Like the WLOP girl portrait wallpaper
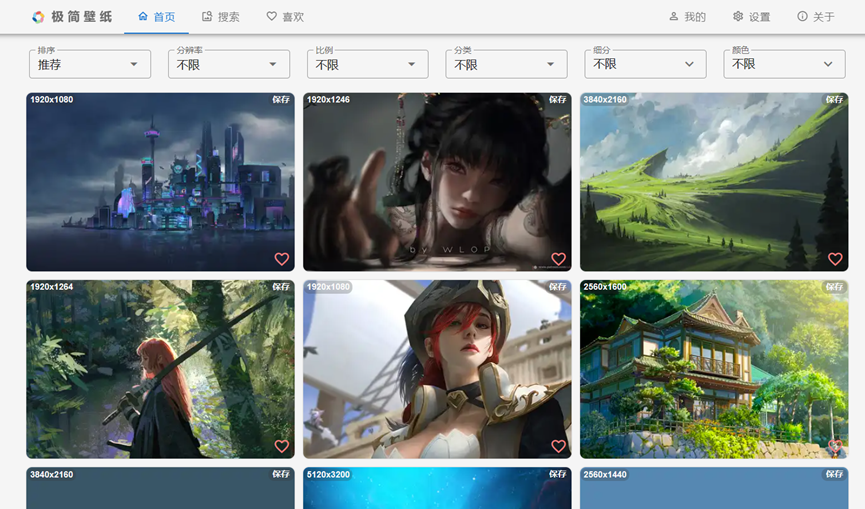 (559, 259)
